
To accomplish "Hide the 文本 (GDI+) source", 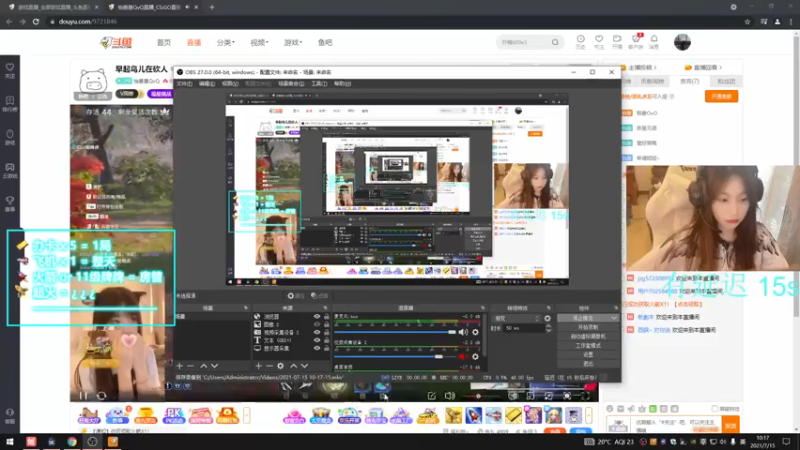I will (x=317, y=340).
